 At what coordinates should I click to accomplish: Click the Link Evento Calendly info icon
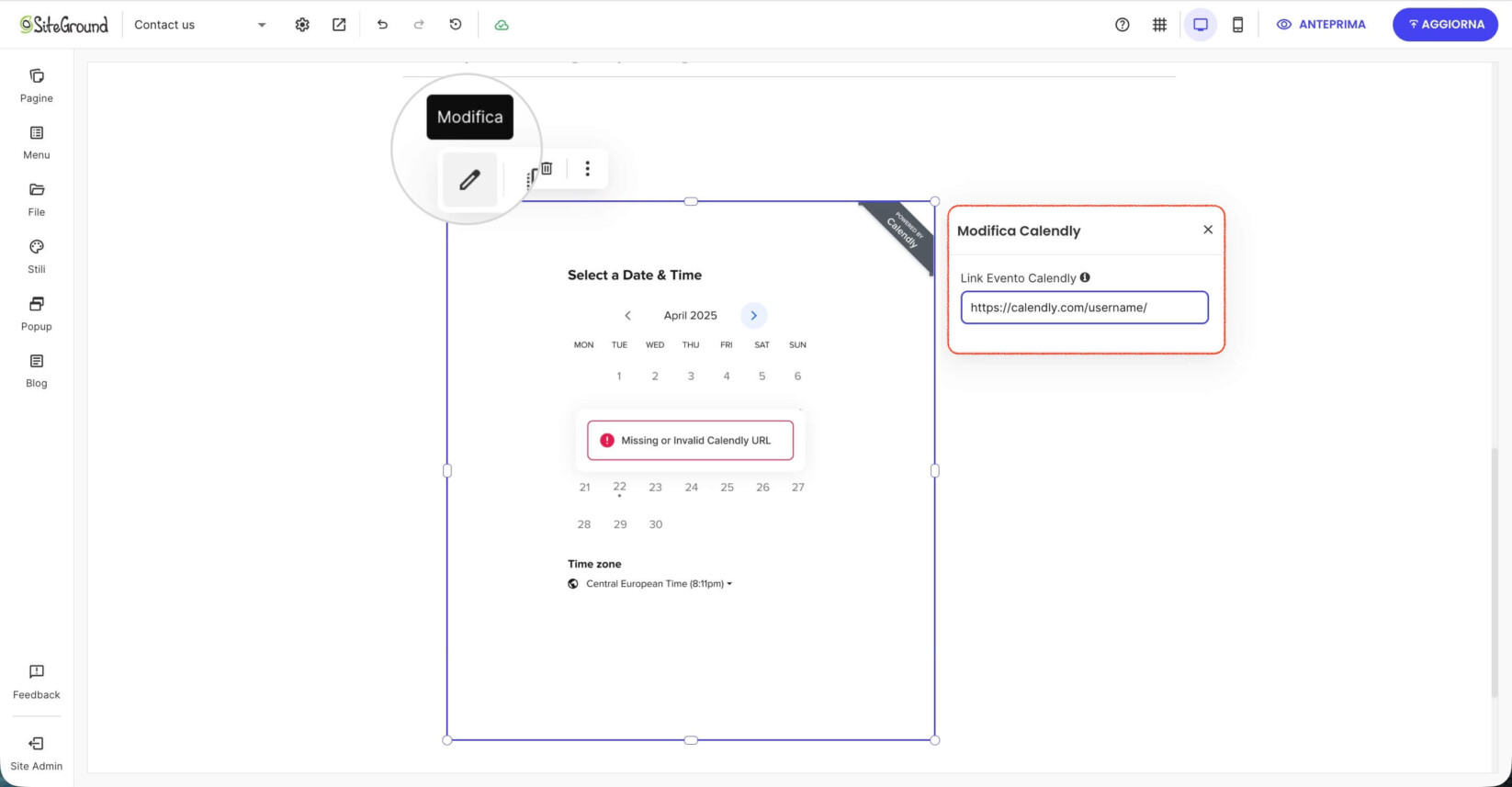point(1085,277)
